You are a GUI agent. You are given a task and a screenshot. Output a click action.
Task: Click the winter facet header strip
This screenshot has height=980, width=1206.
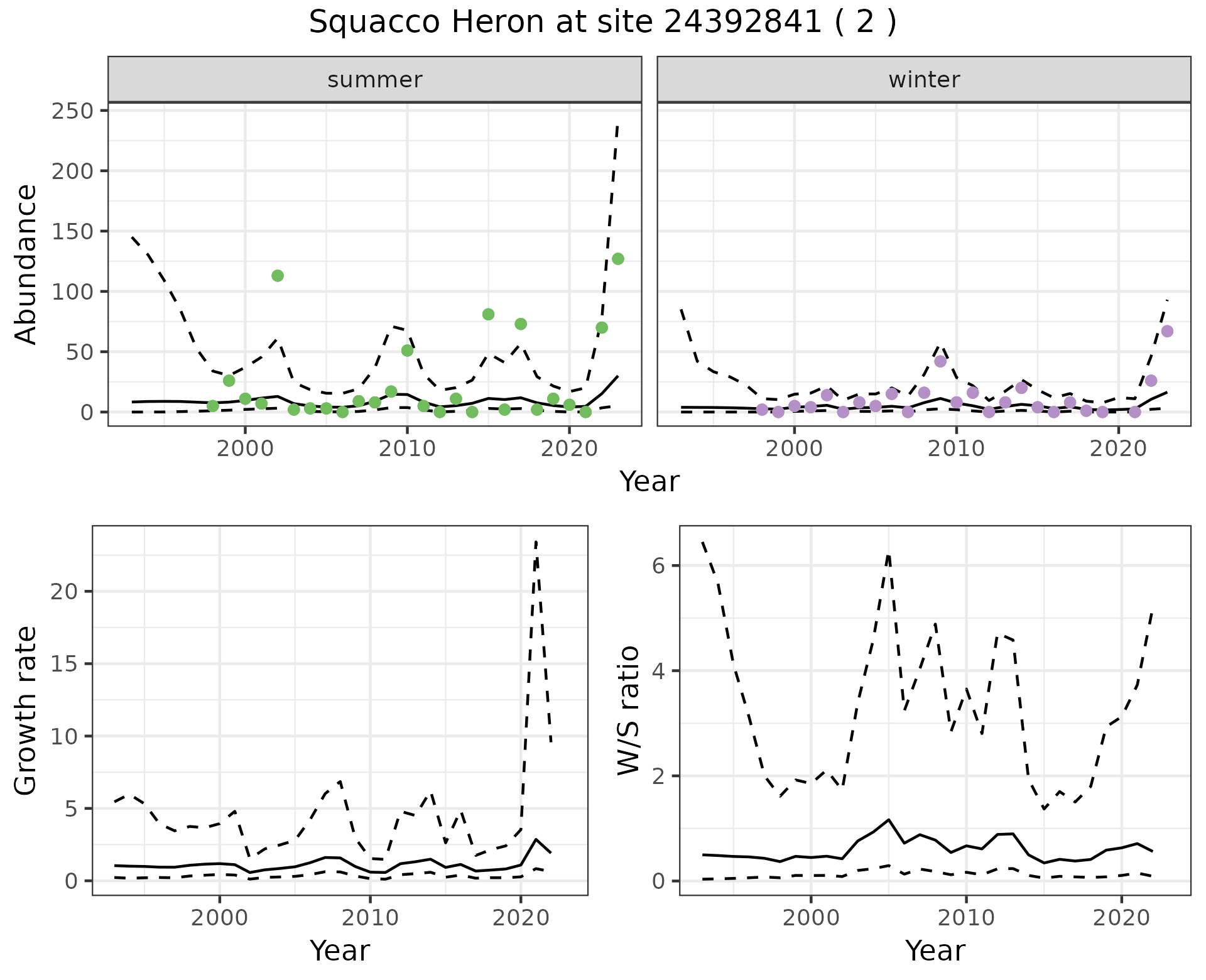coord(924,80)
